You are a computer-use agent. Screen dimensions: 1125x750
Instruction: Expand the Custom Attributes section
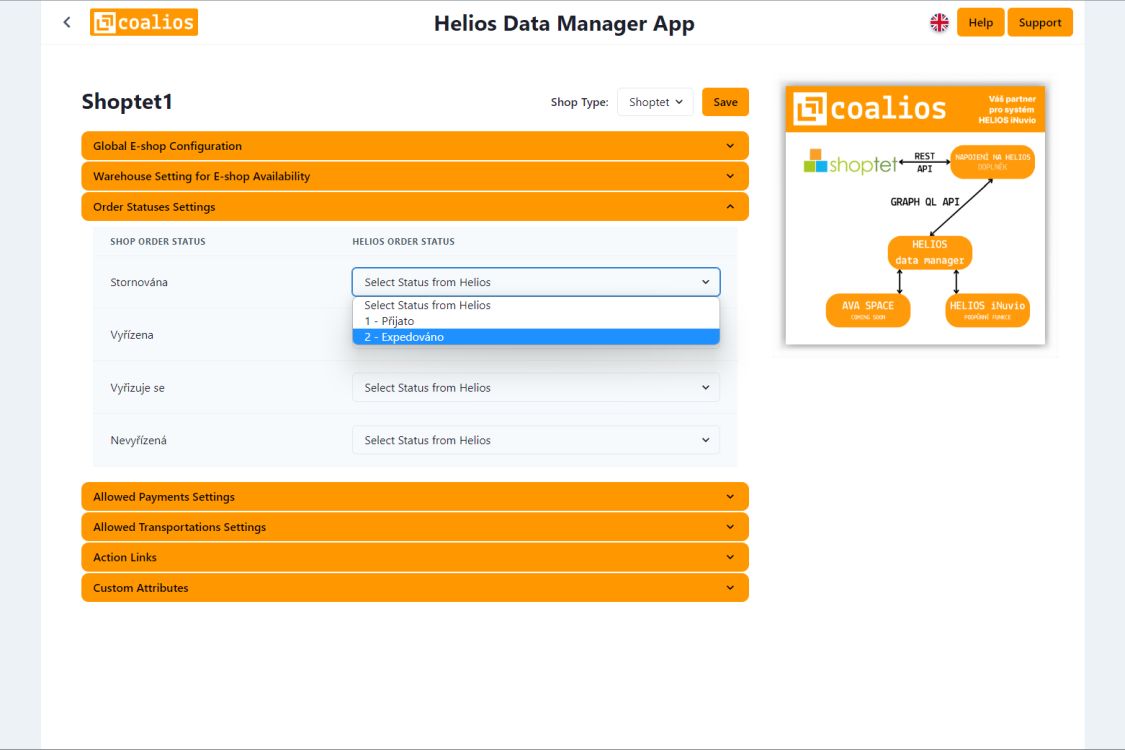(415, 588)
